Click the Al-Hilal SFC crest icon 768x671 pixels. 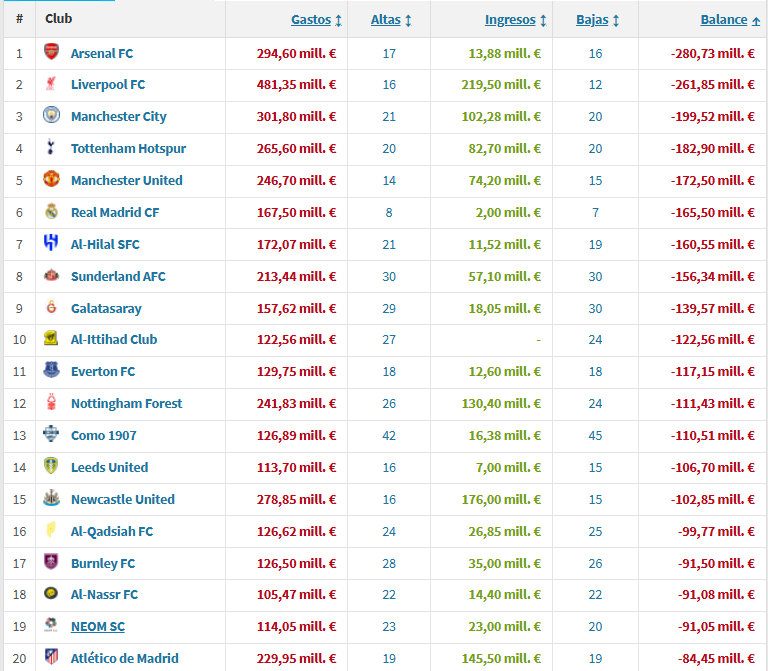(51, 242)
